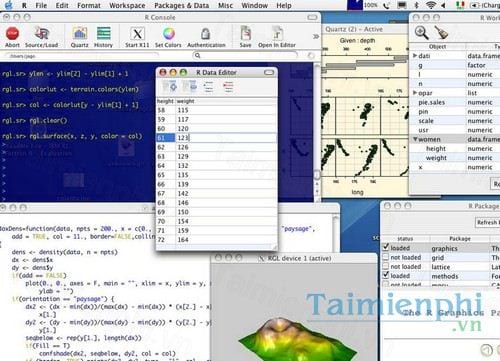Expand the opar list in Workspace
The height and width of the screenshot is (361, 500).
415,93
